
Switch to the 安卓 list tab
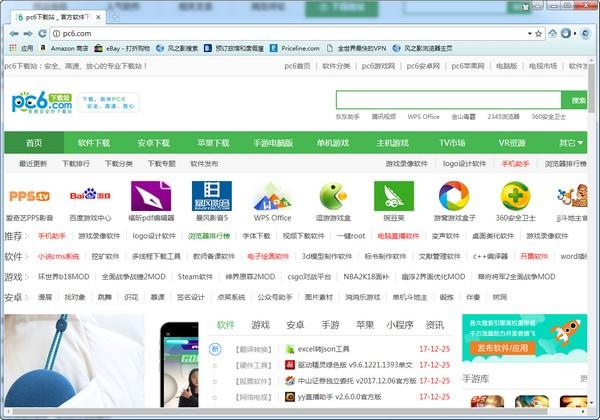pos(295,325)
